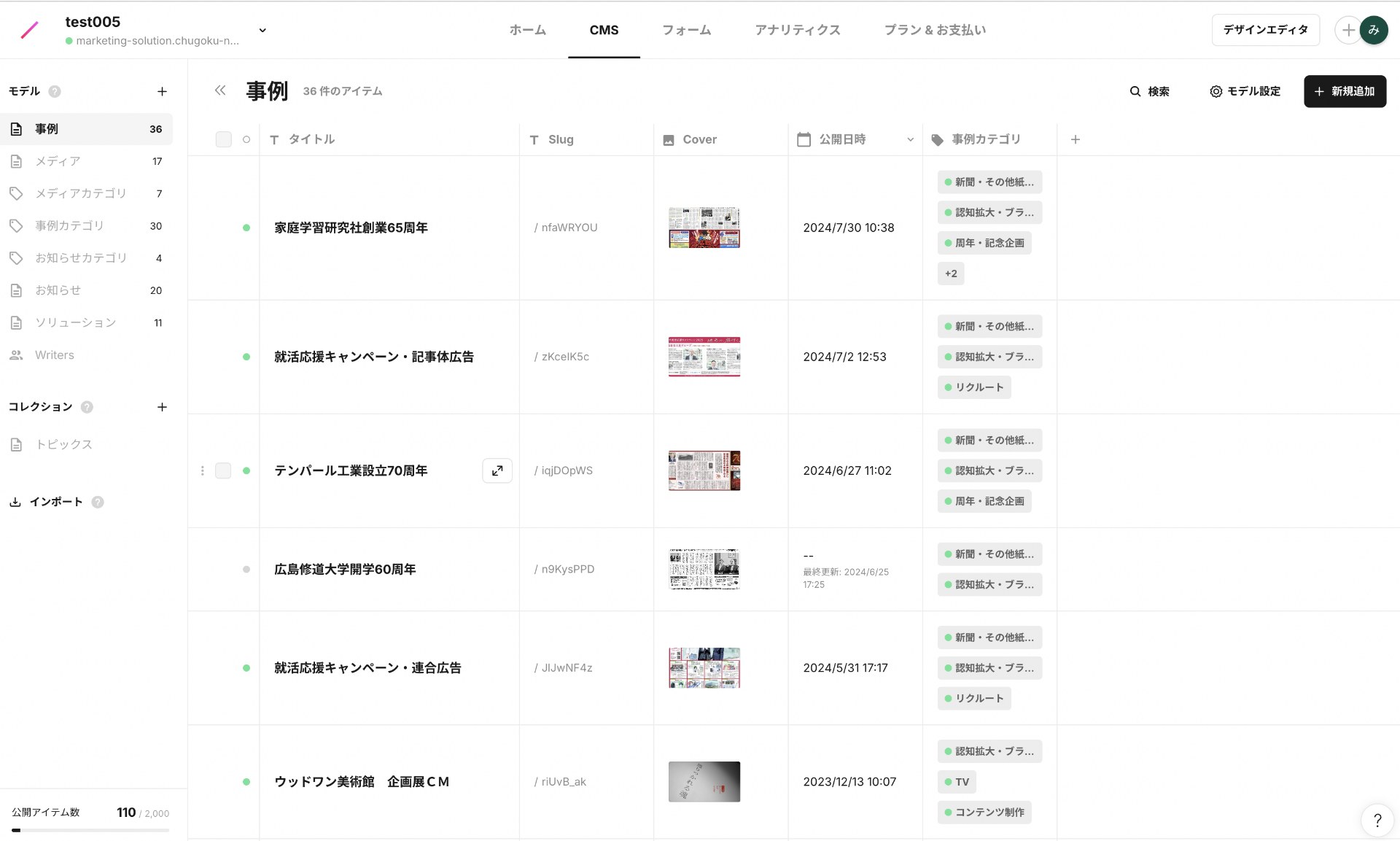Click the add column plus icon
Image resolution: width=1400 pixels, height=841 pixels.
(x=1076, y=139)
